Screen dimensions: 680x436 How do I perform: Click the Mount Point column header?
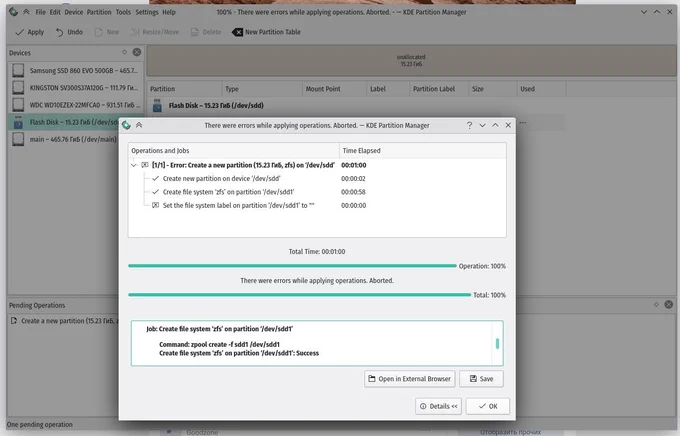click(334, 89)
